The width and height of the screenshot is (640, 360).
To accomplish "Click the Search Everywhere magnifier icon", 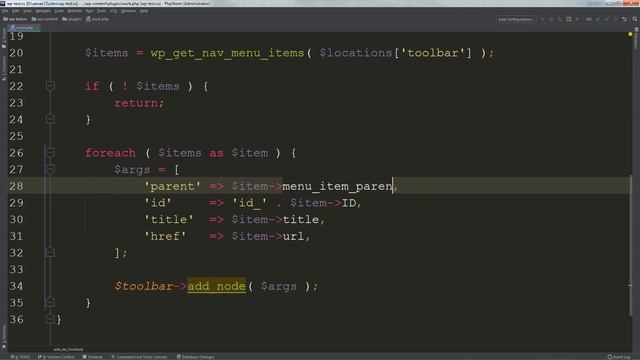I will [635, 19].
